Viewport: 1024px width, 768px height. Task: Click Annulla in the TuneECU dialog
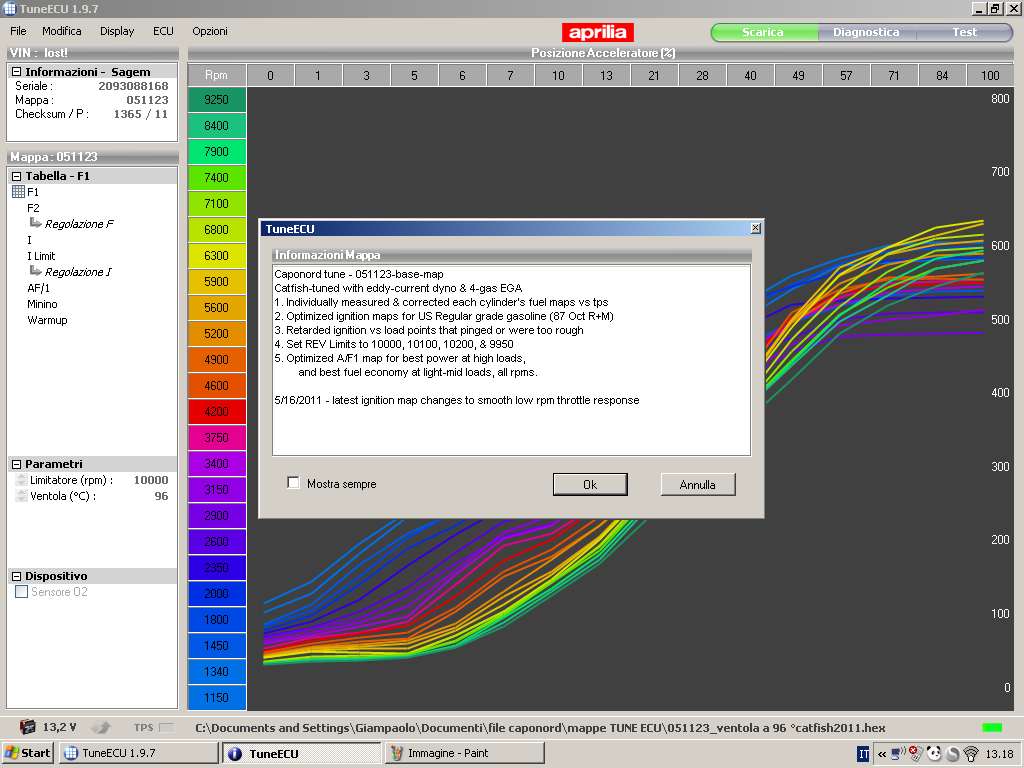(697, 485)
